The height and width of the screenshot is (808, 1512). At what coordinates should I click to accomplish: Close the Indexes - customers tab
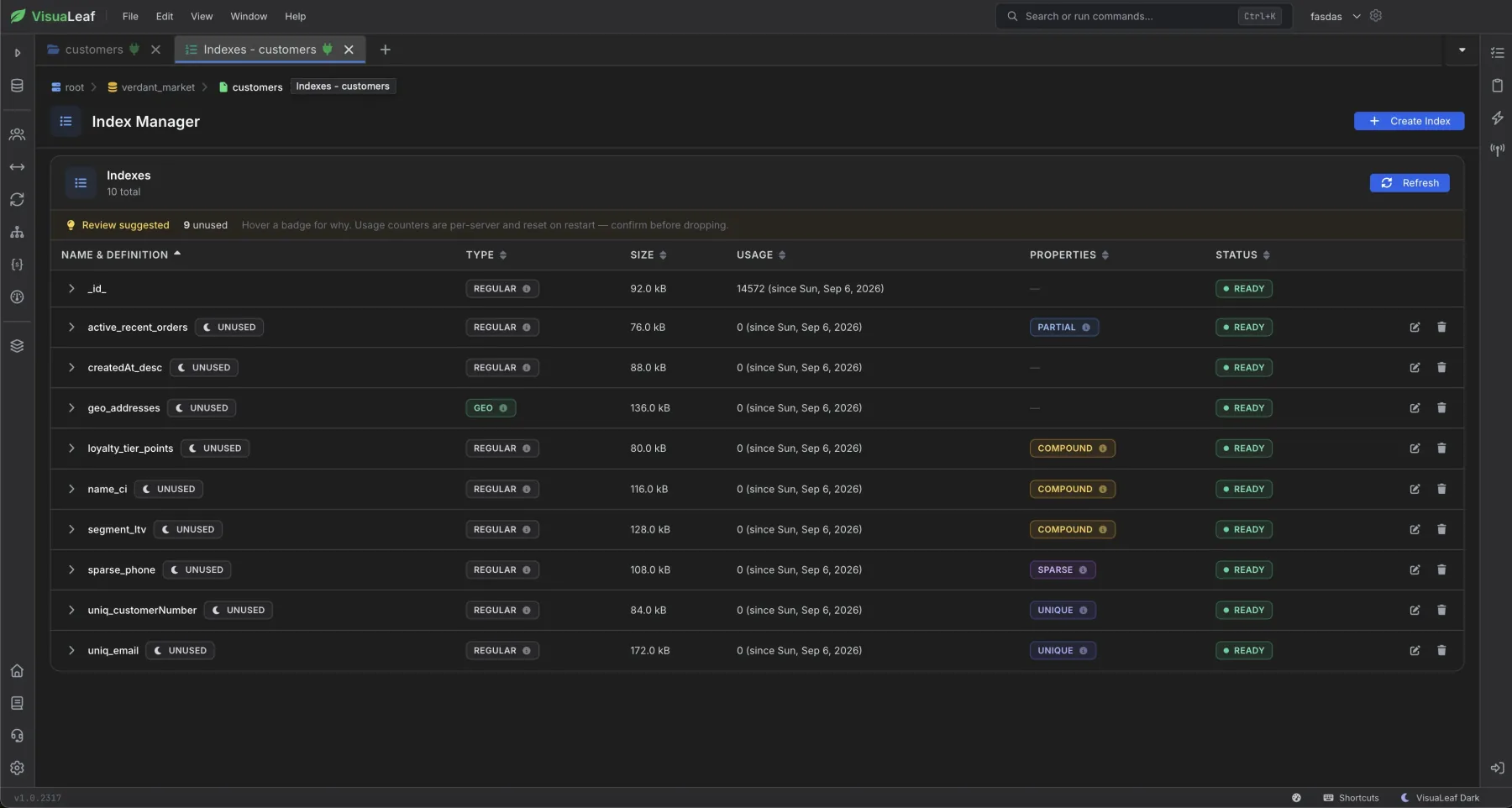pos(349,50)
